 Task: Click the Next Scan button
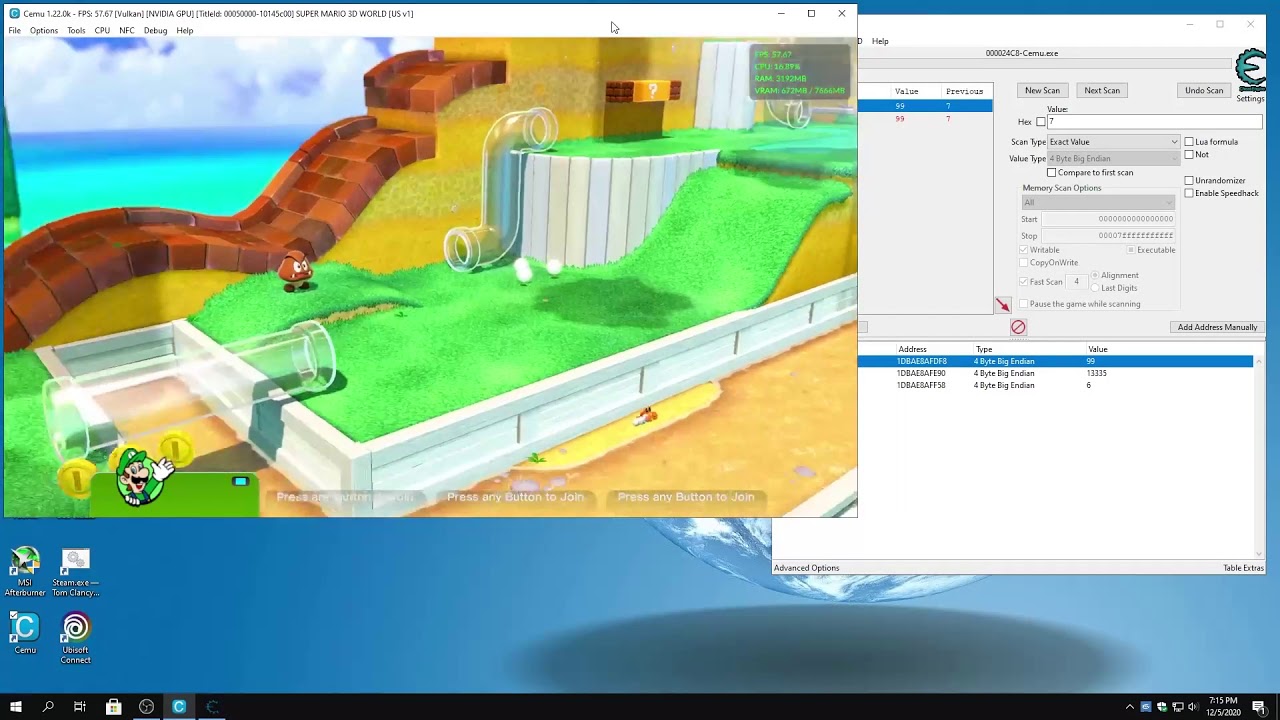pyautogui.click(x=1102, y=91)
